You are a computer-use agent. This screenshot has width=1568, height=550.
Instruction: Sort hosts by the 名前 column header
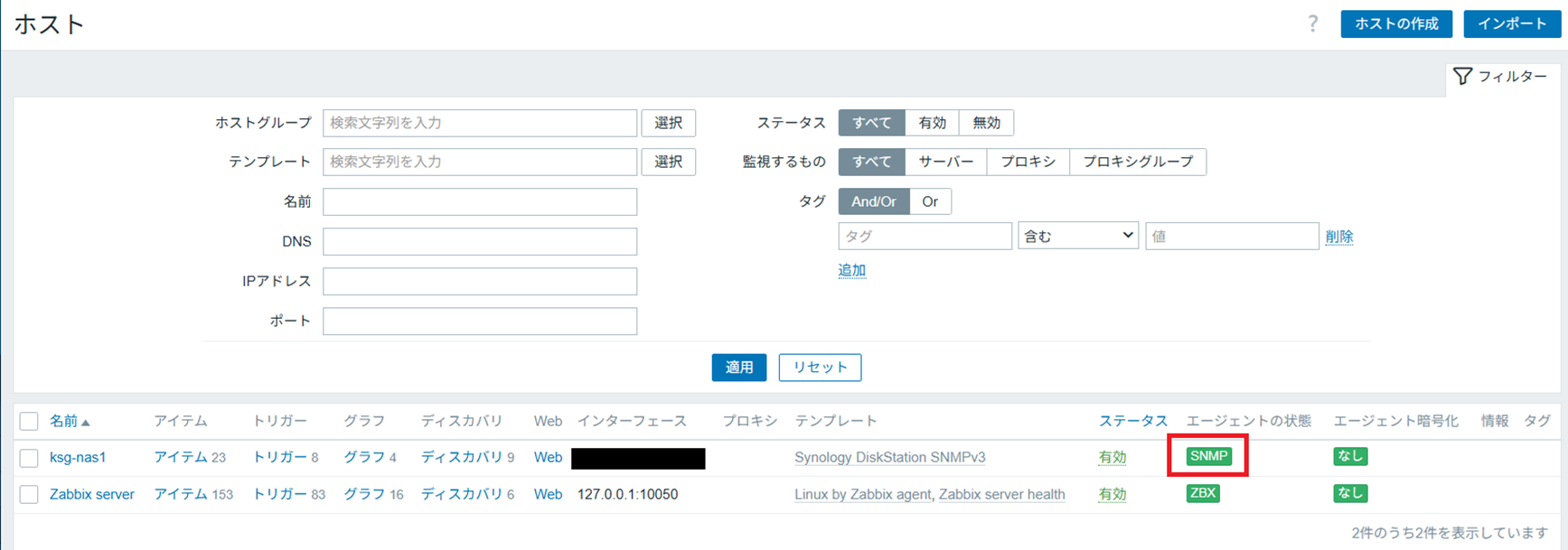(x=64, y=421)
